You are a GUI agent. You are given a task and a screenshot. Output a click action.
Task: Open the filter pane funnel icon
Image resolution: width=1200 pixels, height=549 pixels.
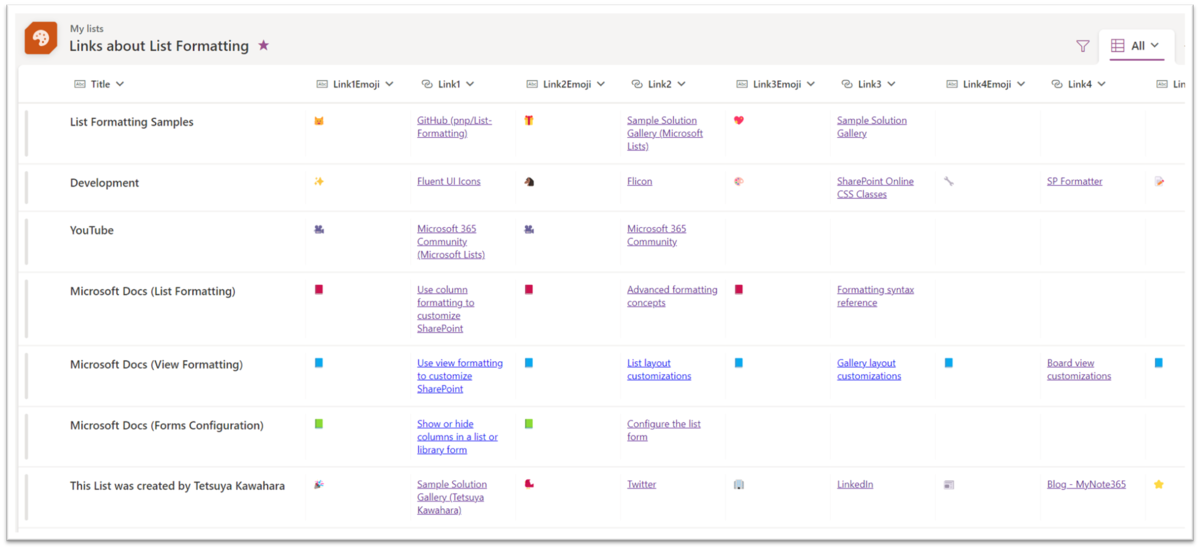tap(1082, 46)
